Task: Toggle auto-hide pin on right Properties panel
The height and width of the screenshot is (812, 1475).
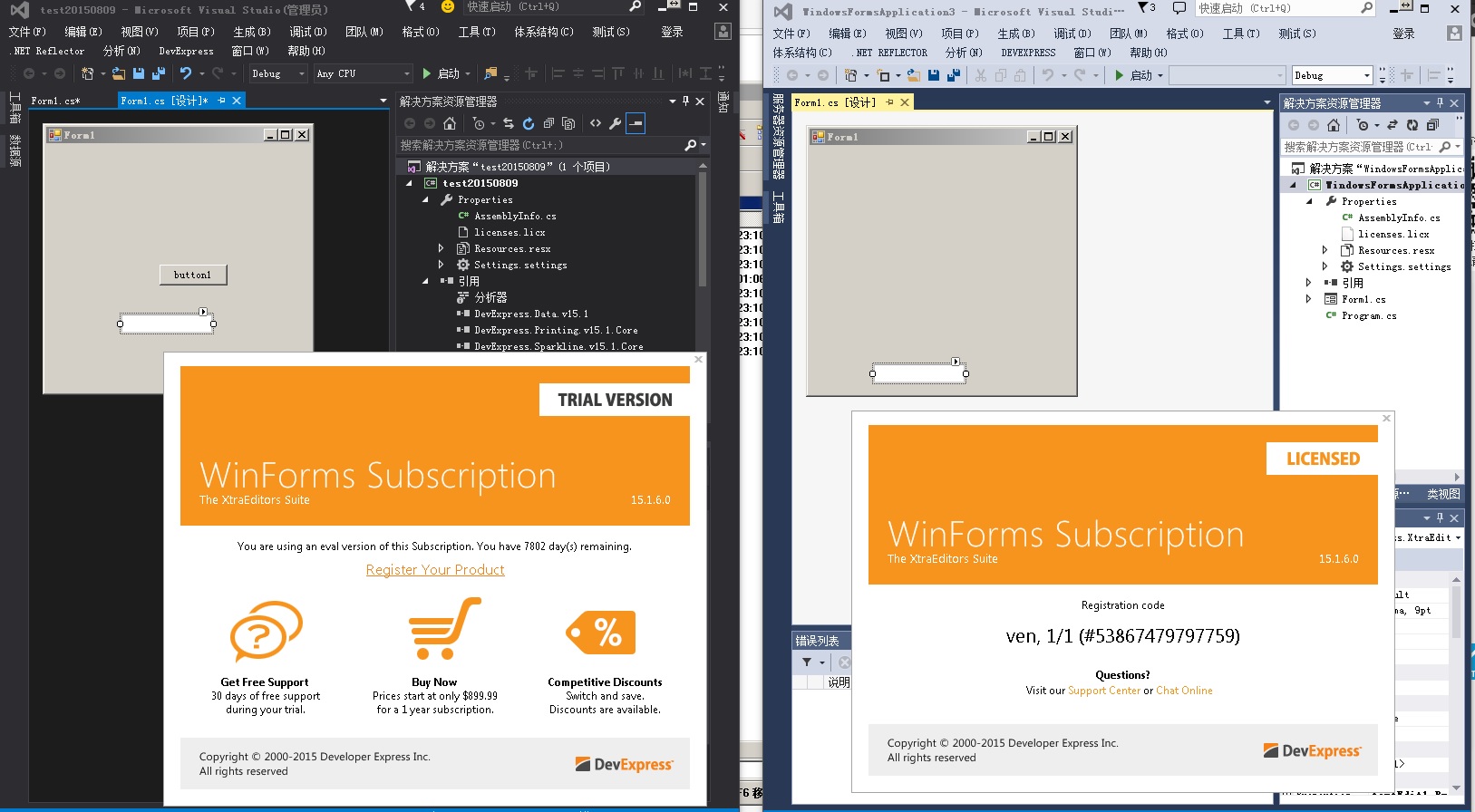Action: tap(1440, 517)
